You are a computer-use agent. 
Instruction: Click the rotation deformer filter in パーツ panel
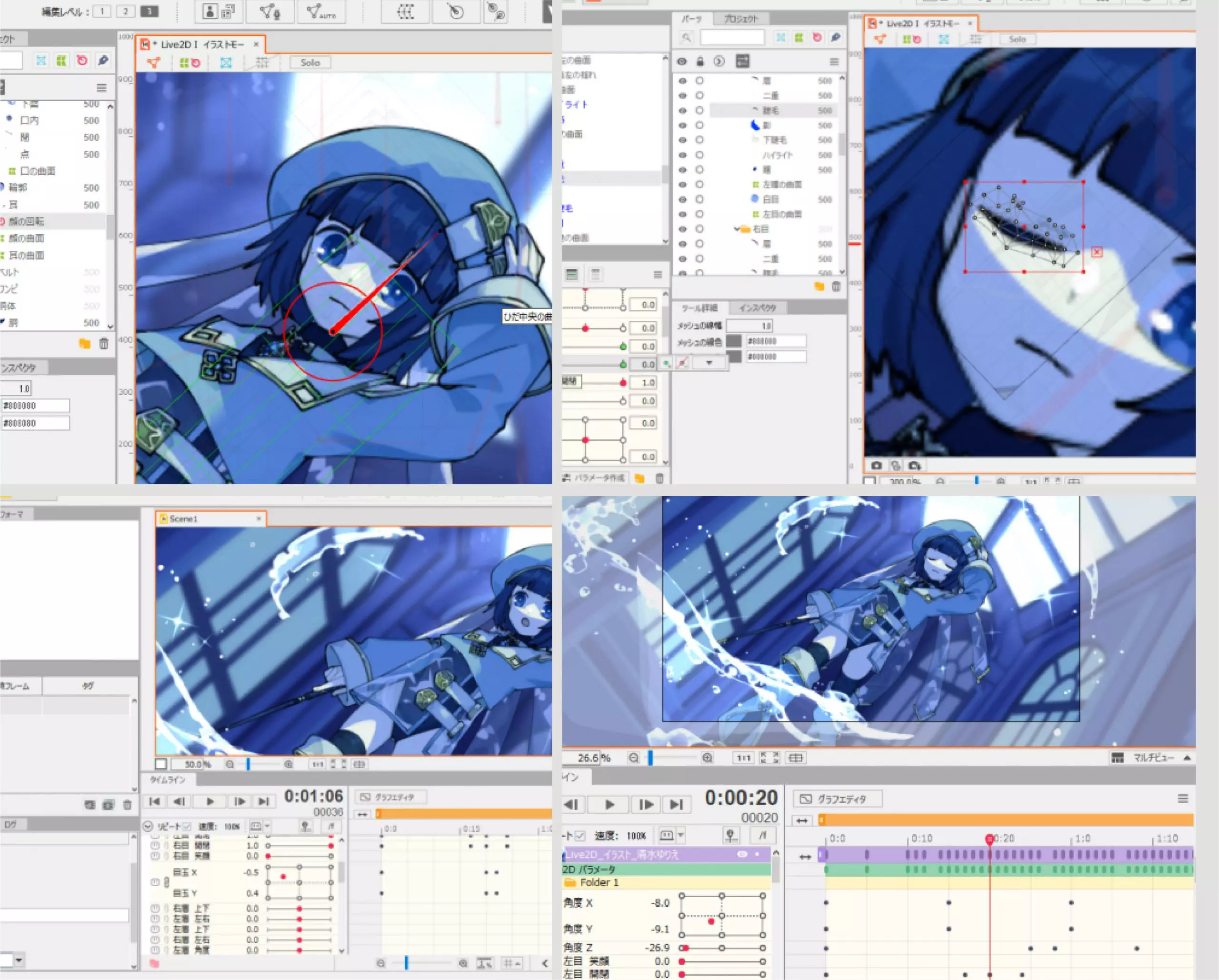(x=817, y=38)
